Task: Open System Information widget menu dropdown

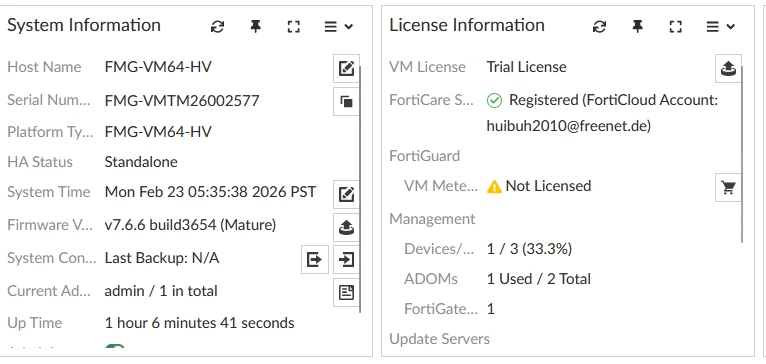Action: (x=339, y=26)
